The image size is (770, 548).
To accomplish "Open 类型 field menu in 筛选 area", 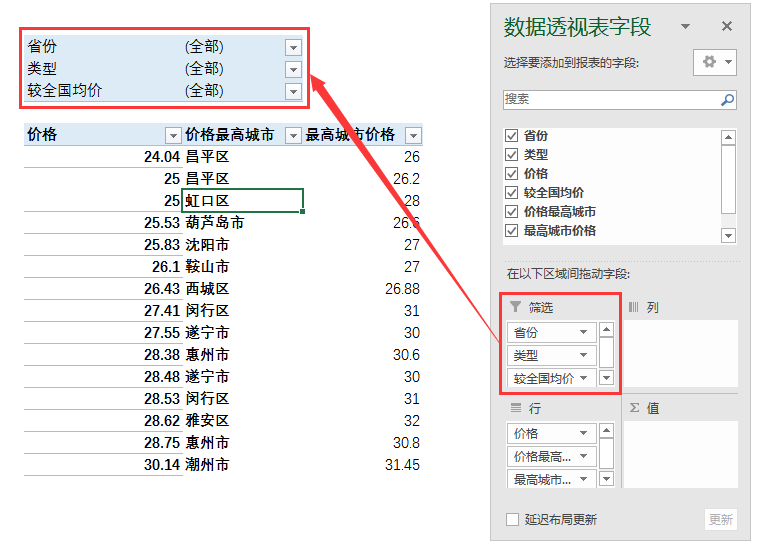I will pos(583,355).
